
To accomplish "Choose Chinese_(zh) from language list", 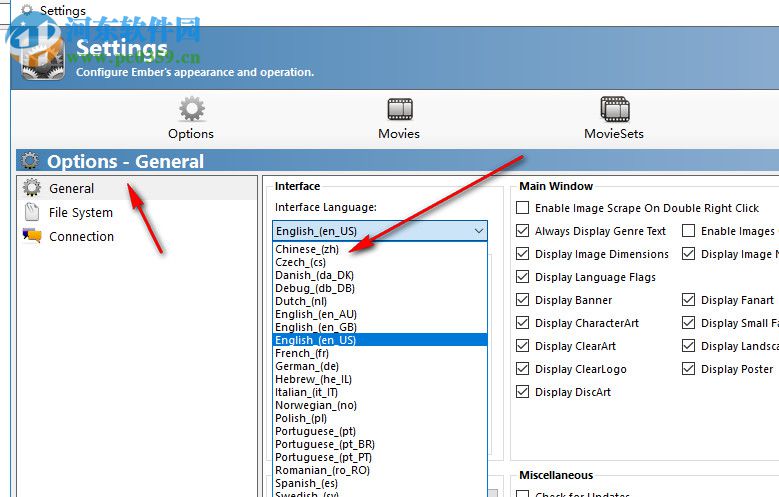I will [x=380, y=249].
